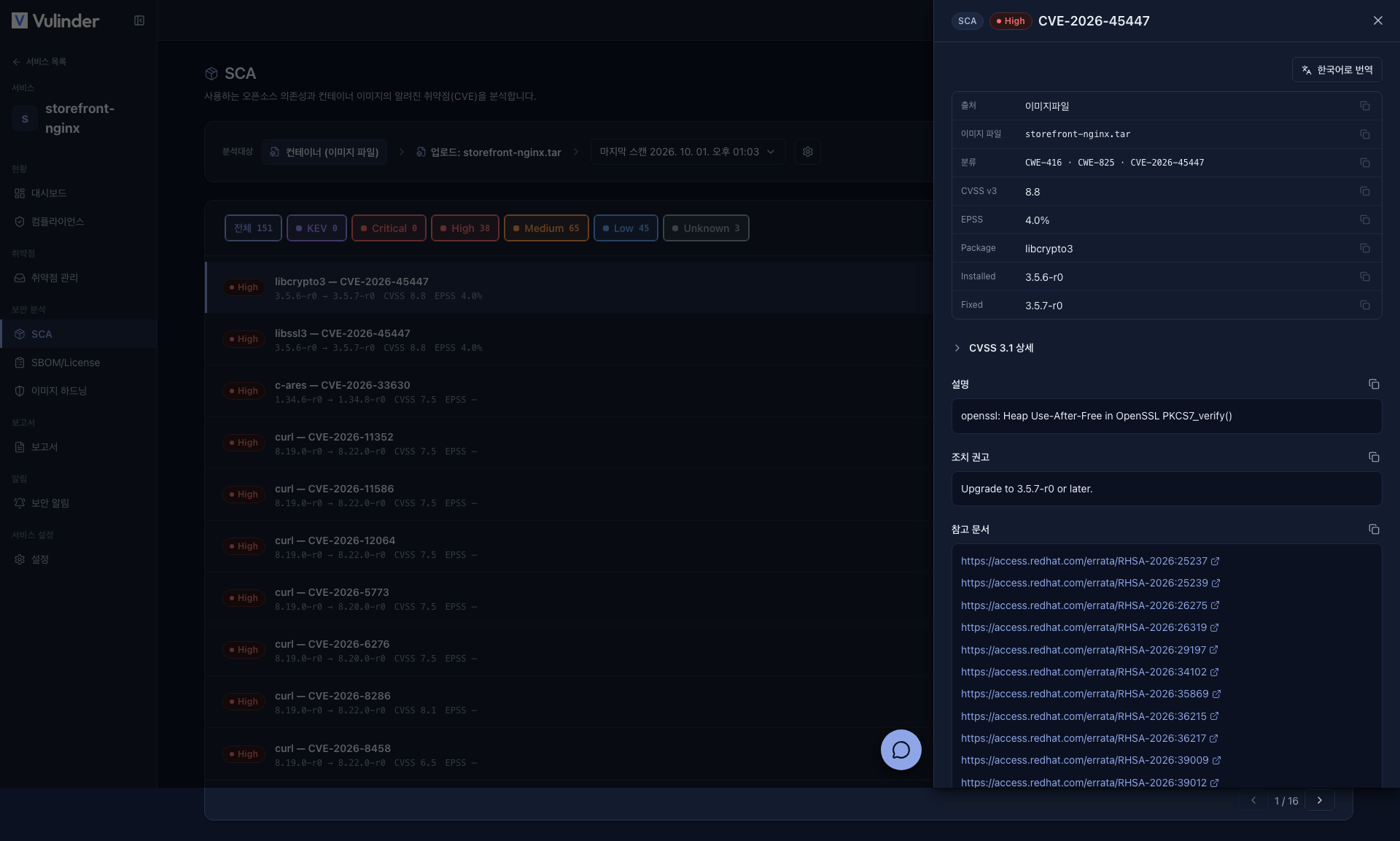The width and height of the screenshot is (1400, 841).
Task: Filter by Medium 65 severity
Action: tap(546, 228)
